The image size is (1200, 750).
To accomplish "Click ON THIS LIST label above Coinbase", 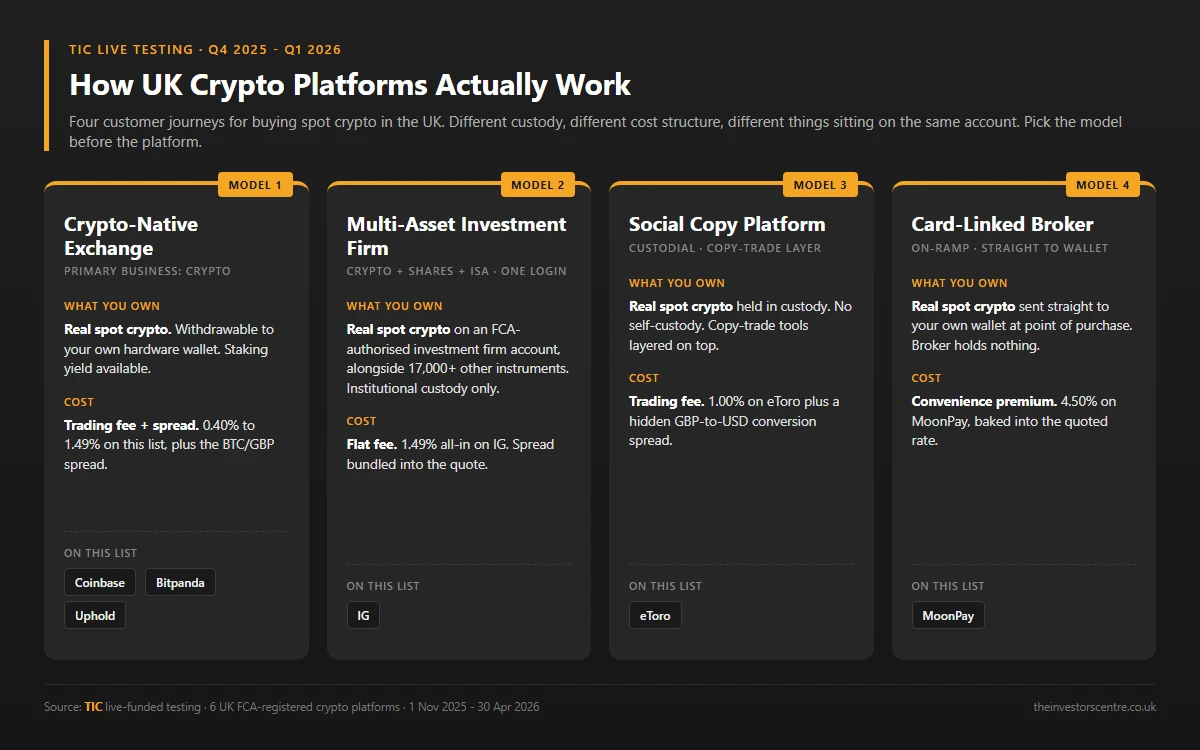I will tap(101, 553).
